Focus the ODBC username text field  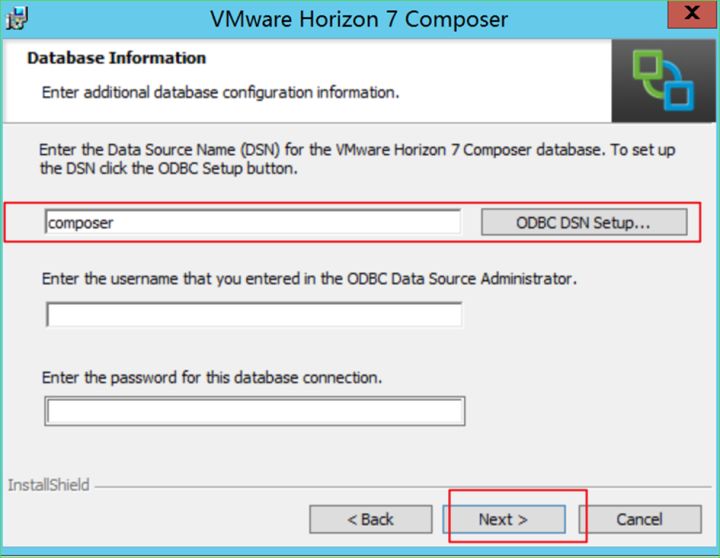(x=253, y=316)
